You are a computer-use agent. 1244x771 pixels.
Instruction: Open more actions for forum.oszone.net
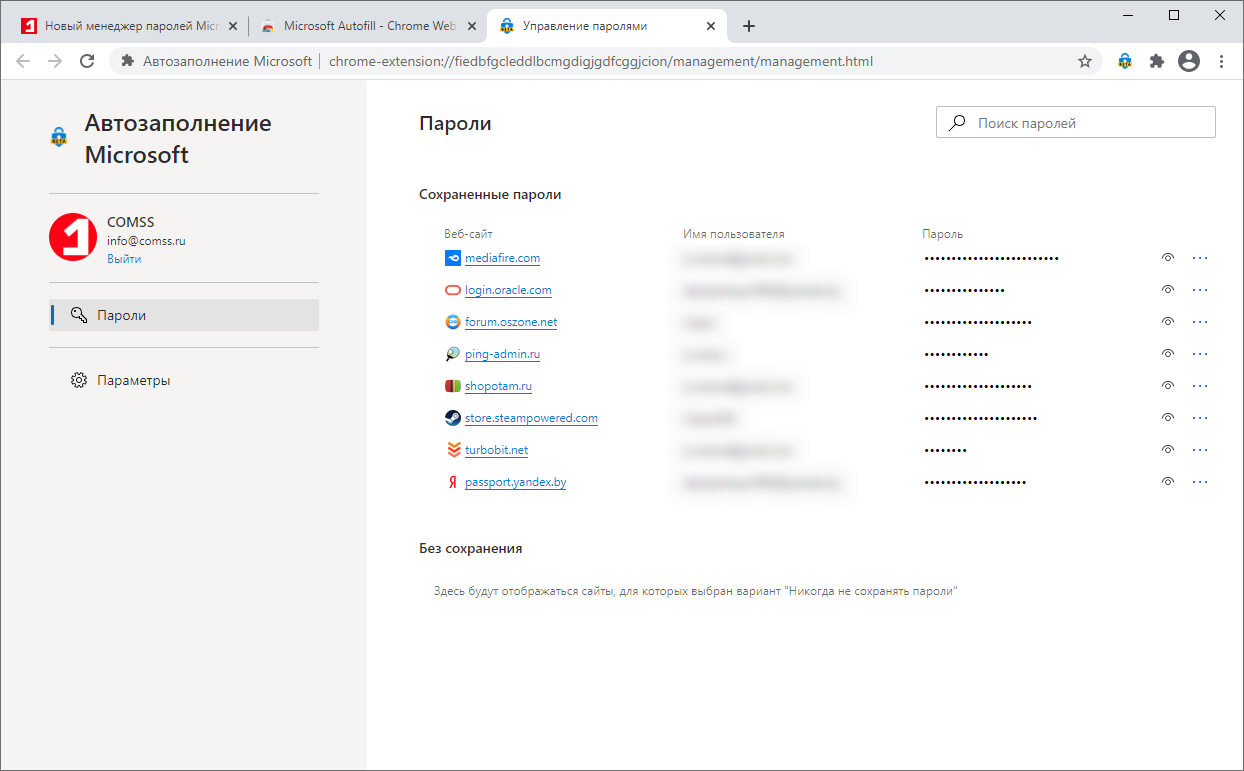pyautogui.click(x=1200, y=322)
